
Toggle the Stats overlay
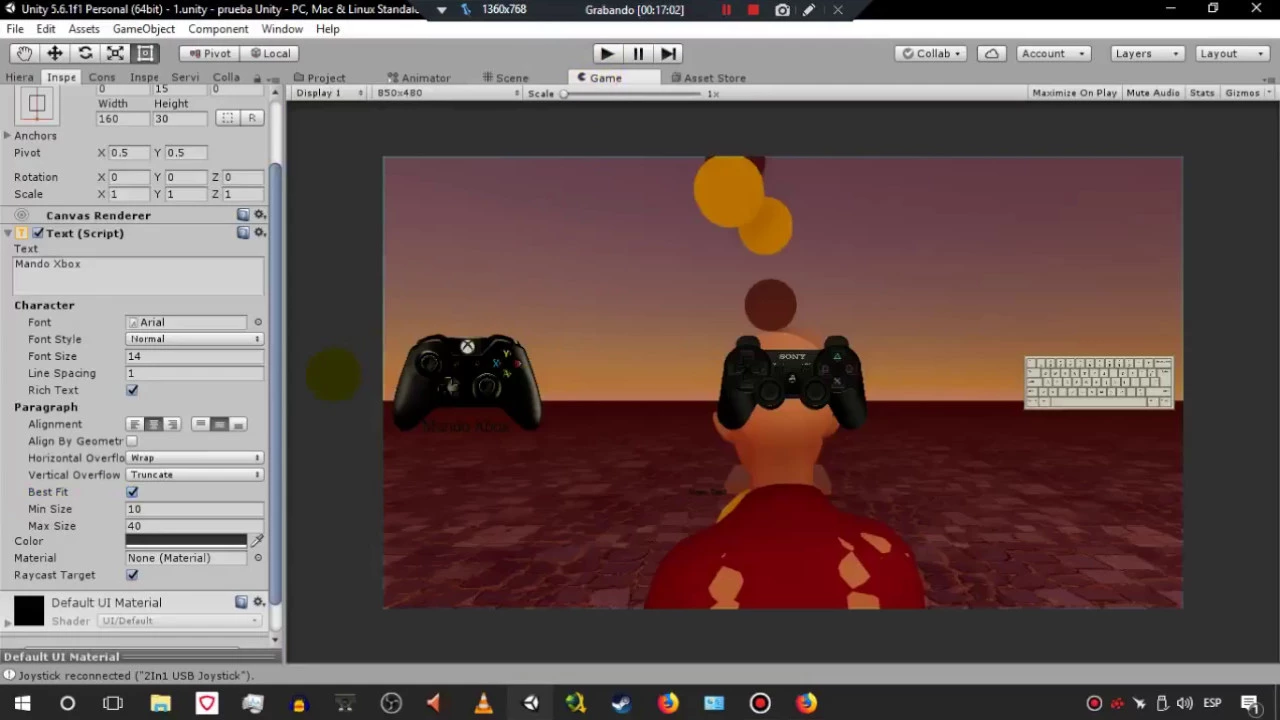(x=1202, y=93)
